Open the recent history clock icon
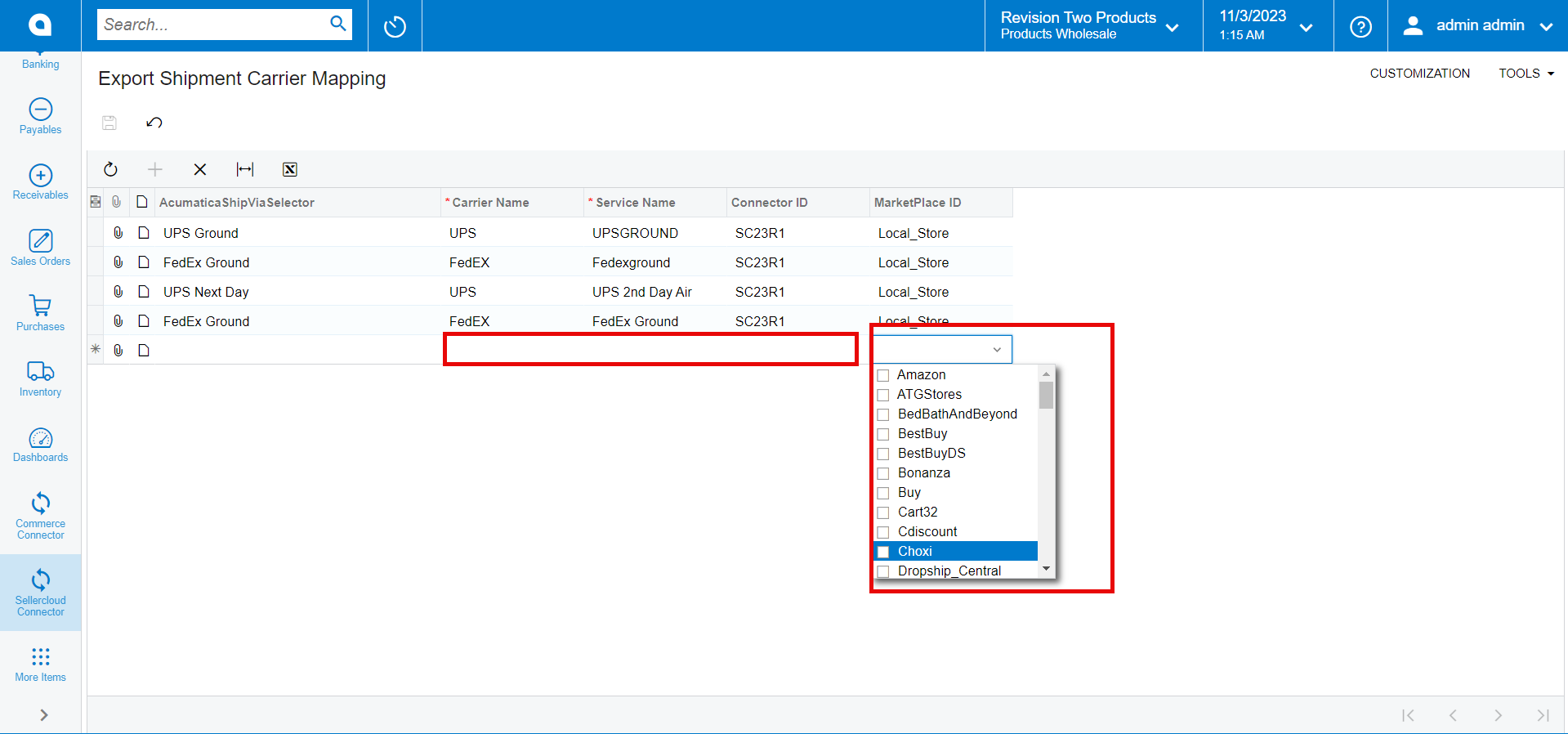This screenshot has width=1568, height=734. click(395, 26)
